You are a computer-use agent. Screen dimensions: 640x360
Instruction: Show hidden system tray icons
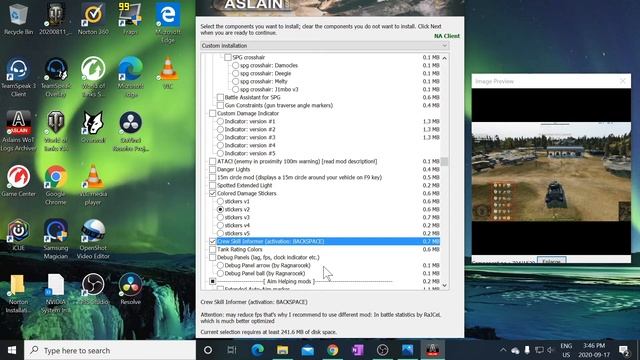pyautogui.click(x=503, y=350)
